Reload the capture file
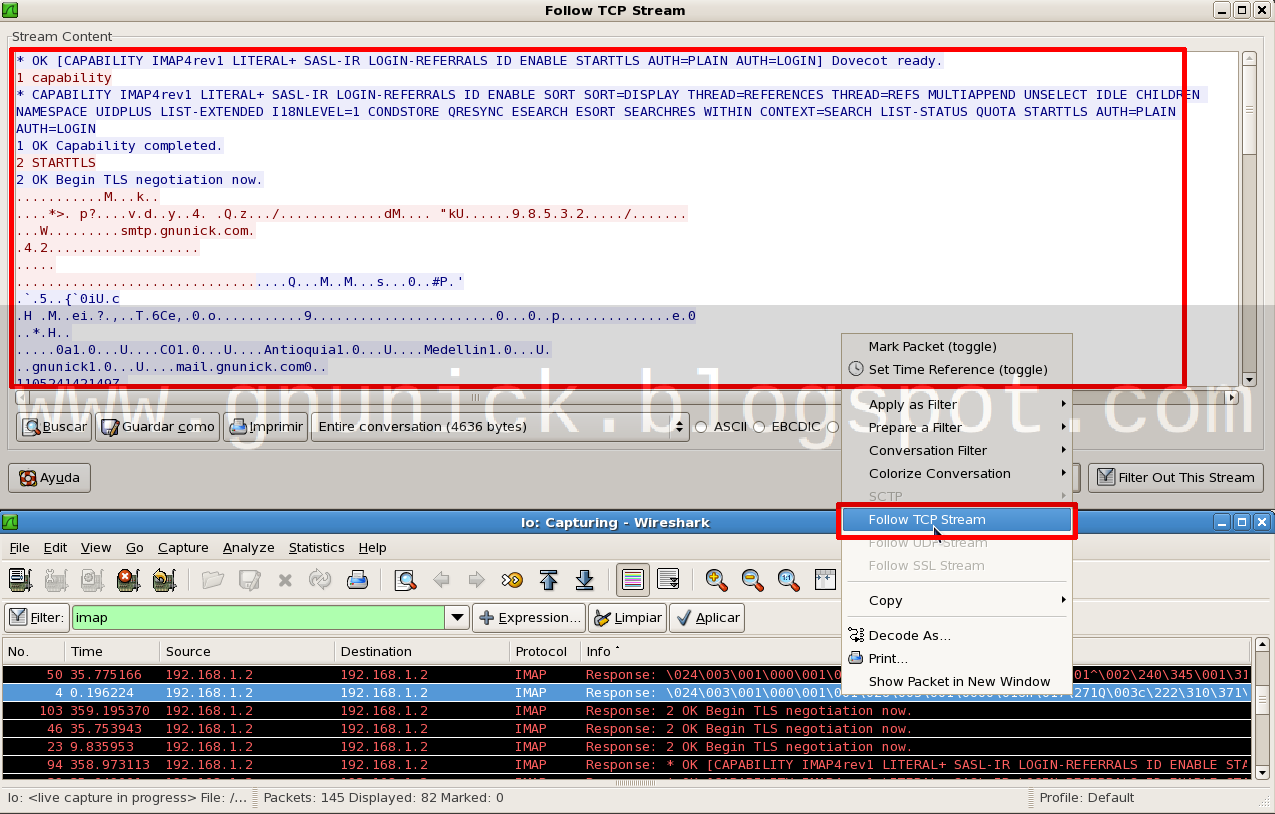This screenshot has width=1275, height=814. click(322, 580)
